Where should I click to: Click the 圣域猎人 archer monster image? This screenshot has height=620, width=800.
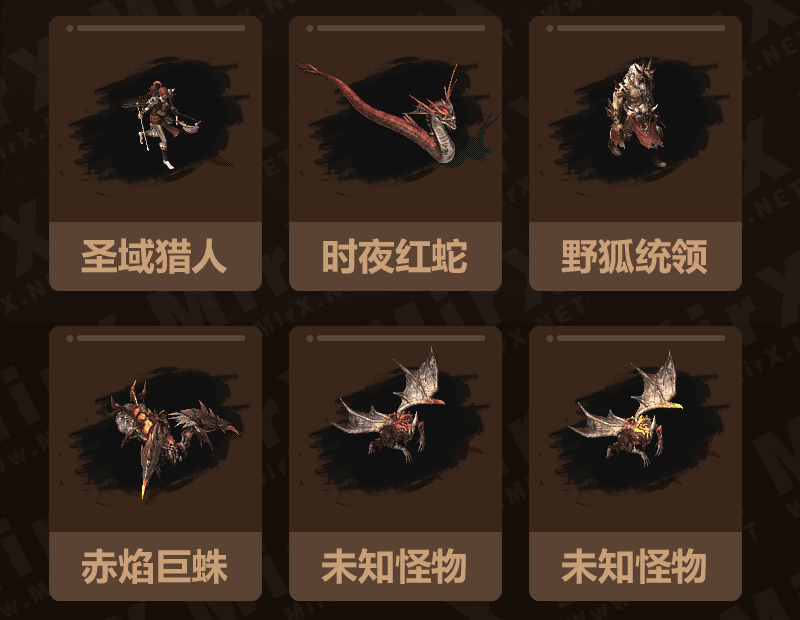click(160, 123)
